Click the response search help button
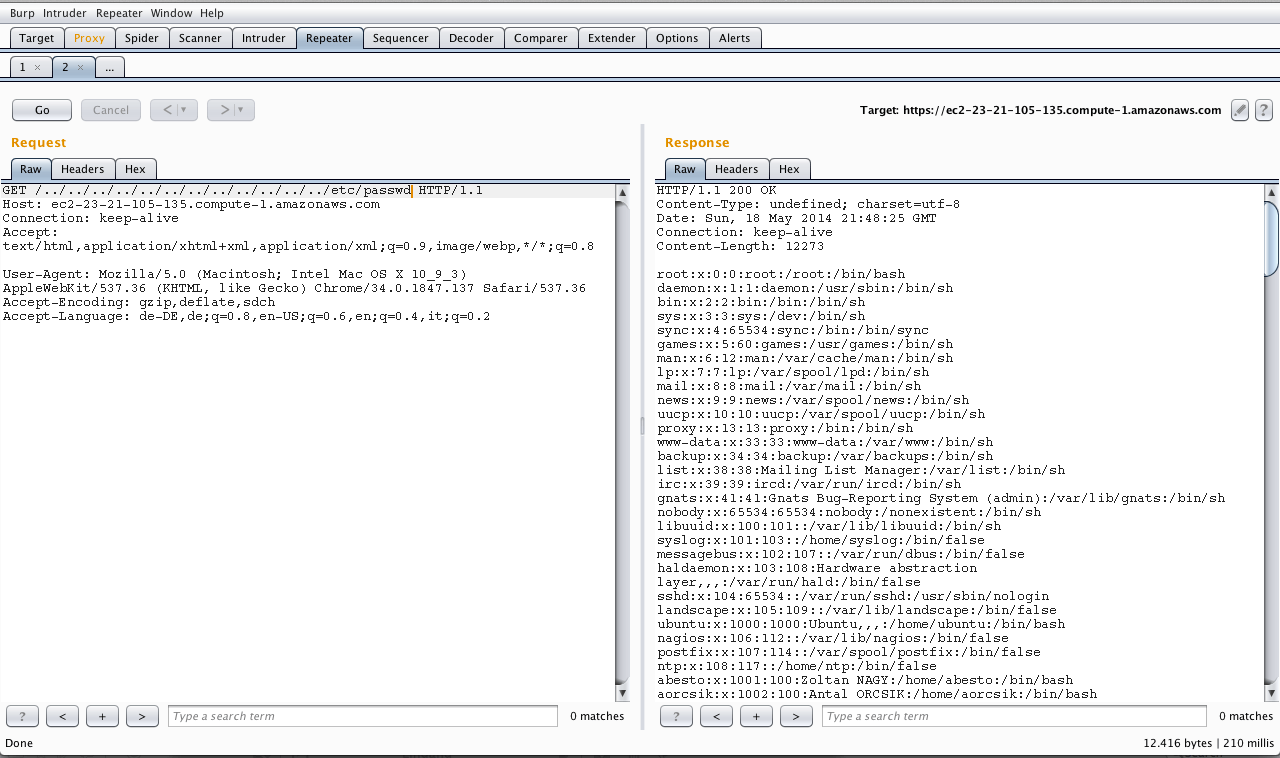This screenshot has height=758, width=1280. click(676, 716)
